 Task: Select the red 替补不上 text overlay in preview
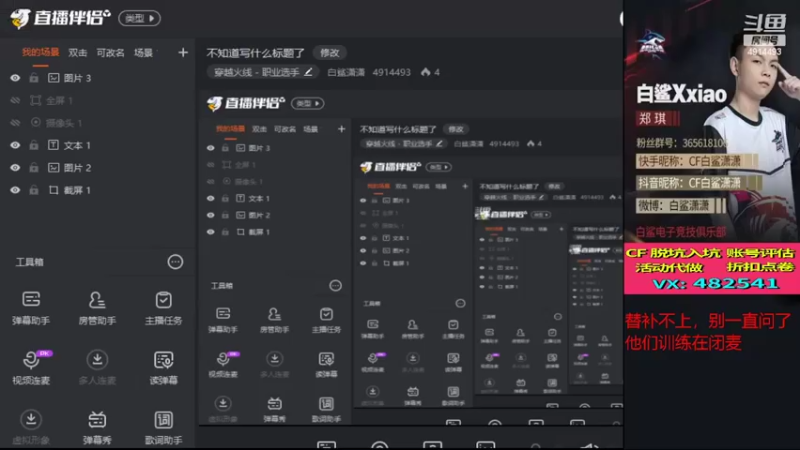point(708,332)
